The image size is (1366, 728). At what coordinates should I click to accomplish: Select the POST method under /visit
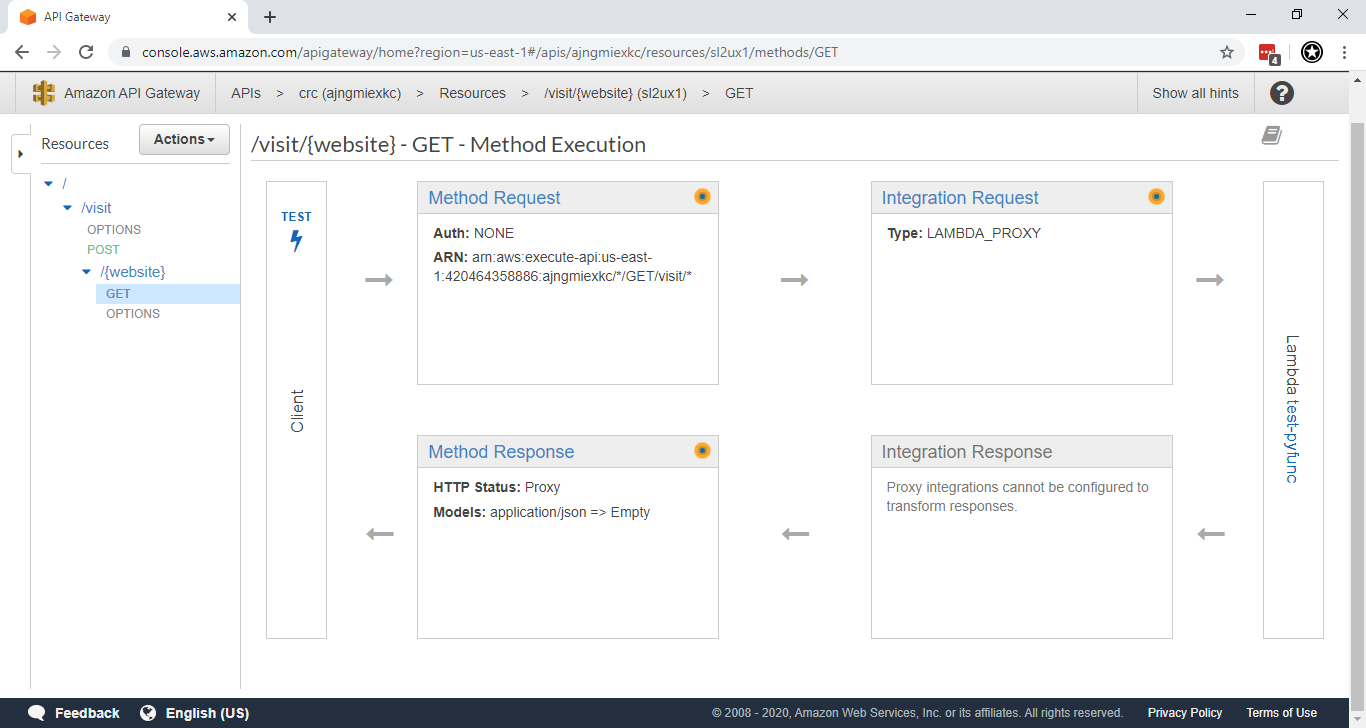[103, 250]
